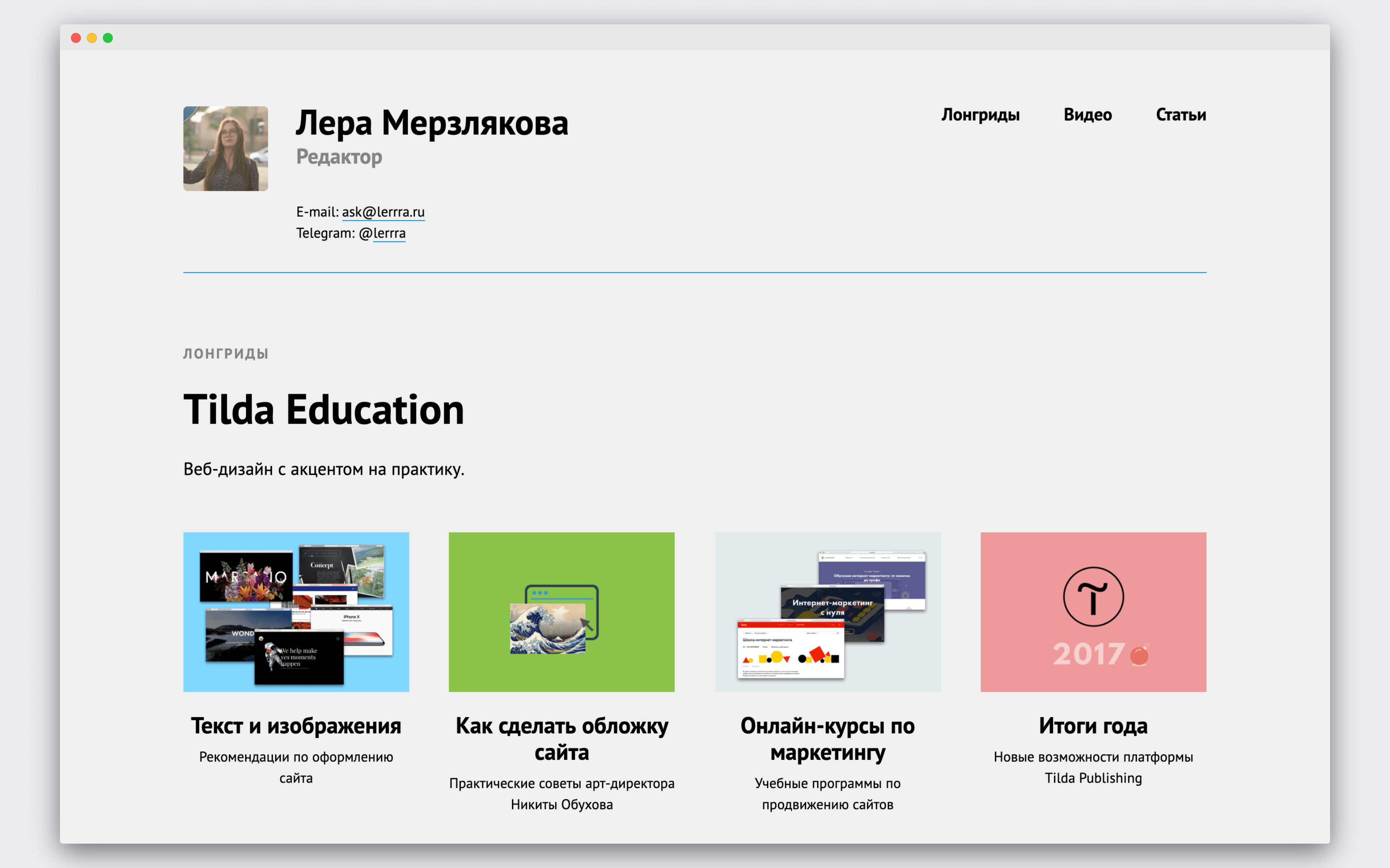The image size is (1390, 868).
Task: Click the Tilda Education heading
Action: pyautogui.click(x=324, y=409)
